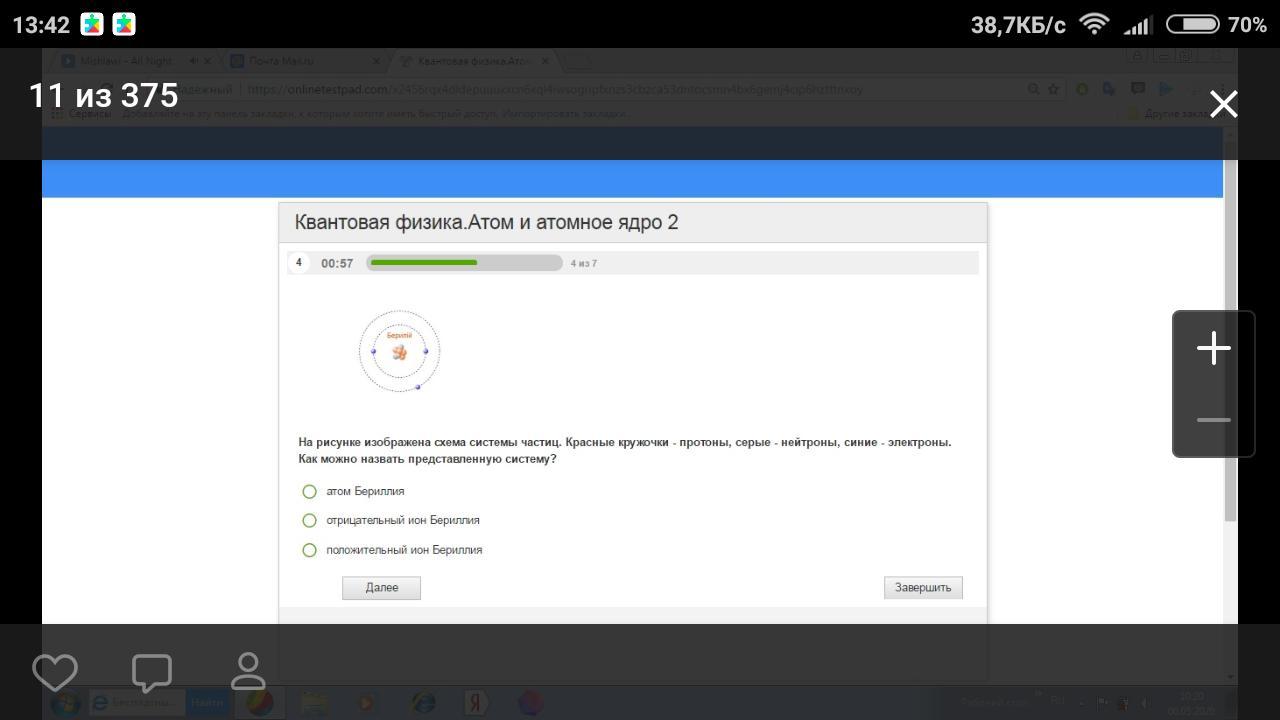Select the '11 из 375' photo counter
This screenshot has width=1280, height=720.
click(104, 95)
